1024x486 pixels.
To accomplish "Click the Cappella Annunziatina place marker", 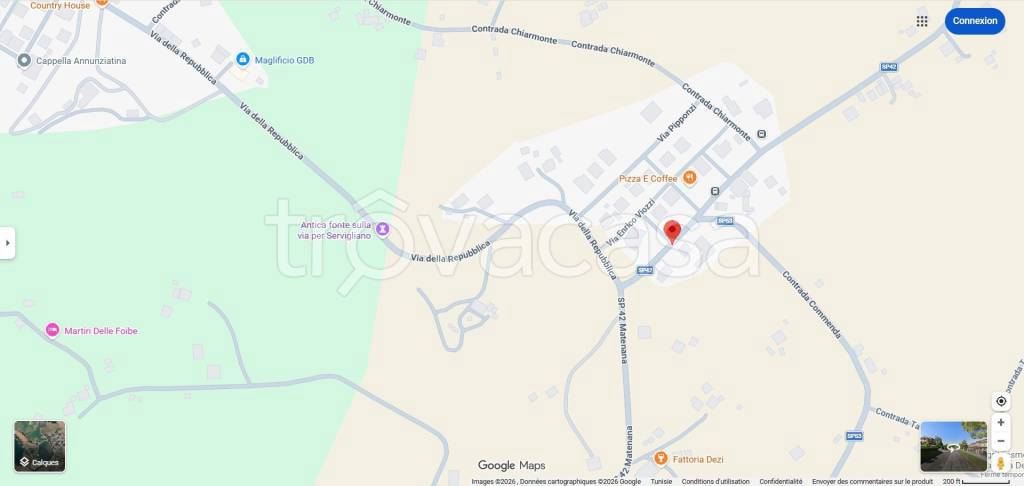I will (24, 60).
